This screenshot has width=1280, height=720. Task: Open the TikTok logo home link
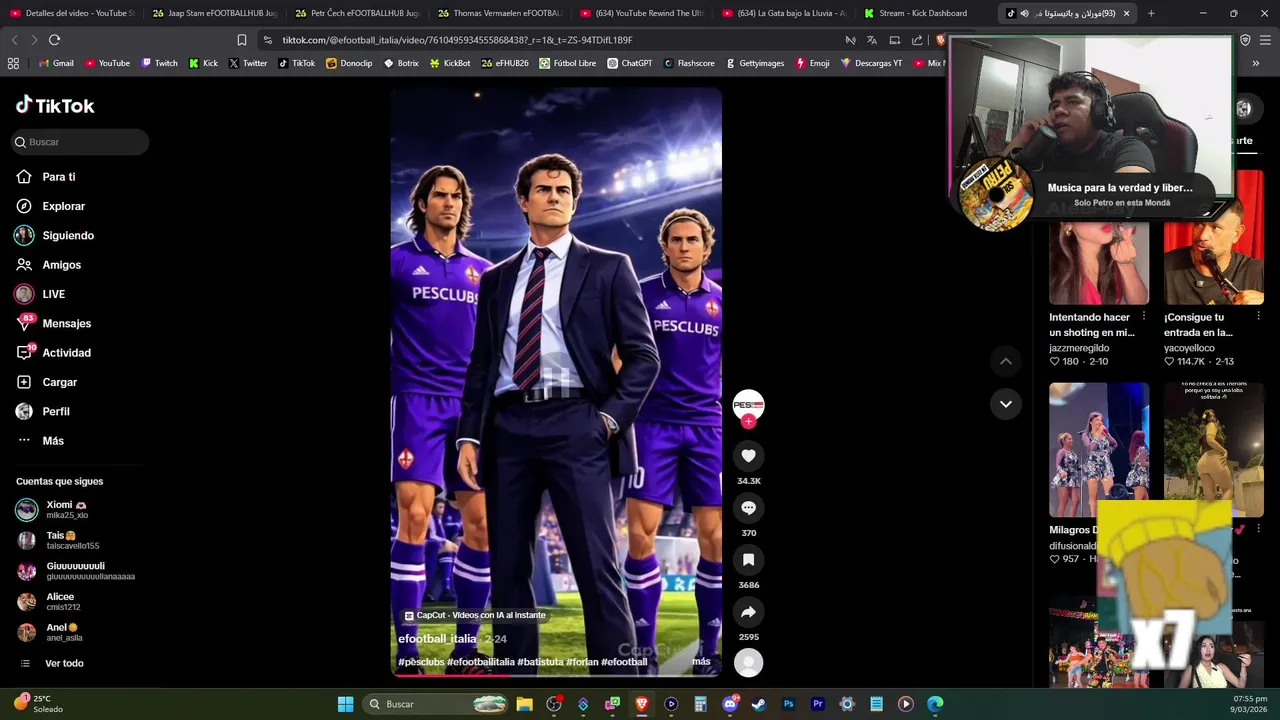click(55, 105)
